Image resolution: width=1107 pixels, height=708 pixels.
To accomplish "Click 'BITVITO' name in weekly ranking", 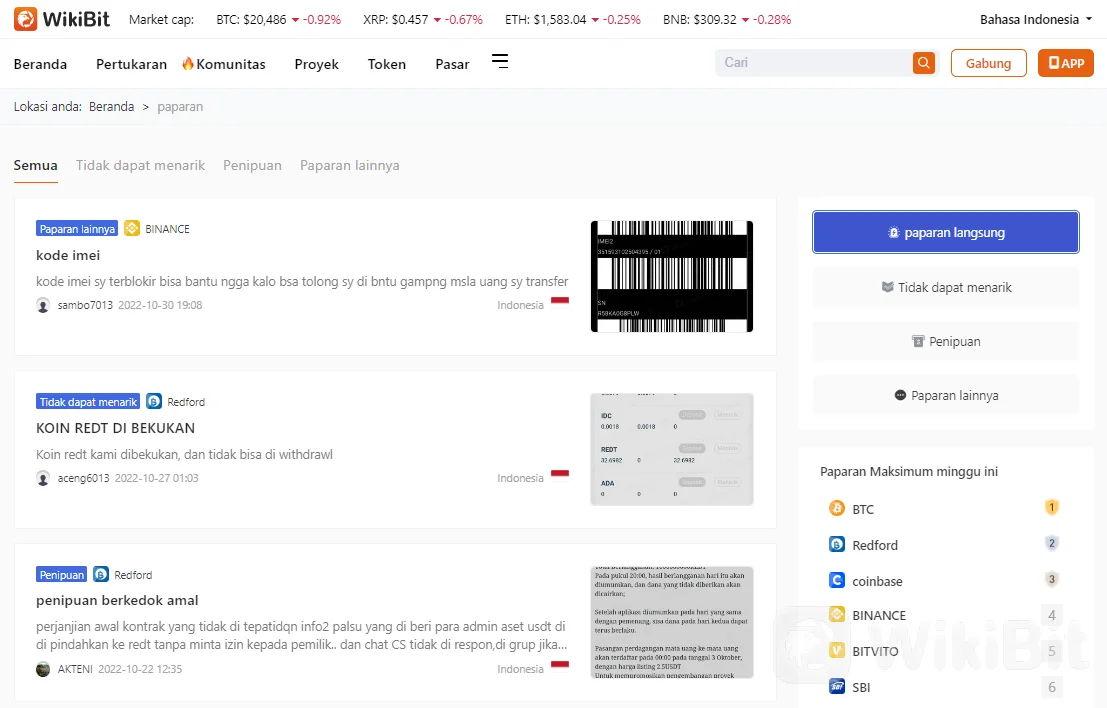I will (875, 651).
